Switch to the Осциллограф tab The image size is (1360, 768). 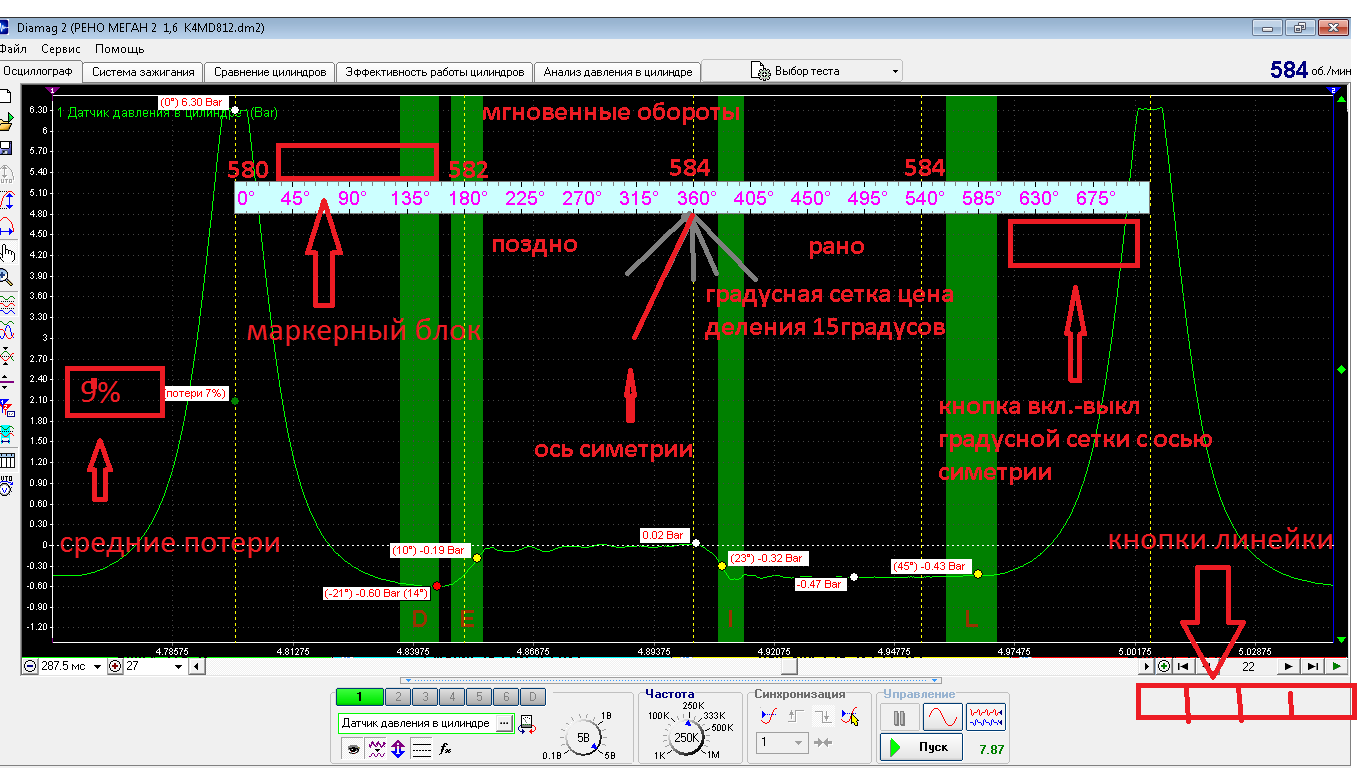pos(40,71)
